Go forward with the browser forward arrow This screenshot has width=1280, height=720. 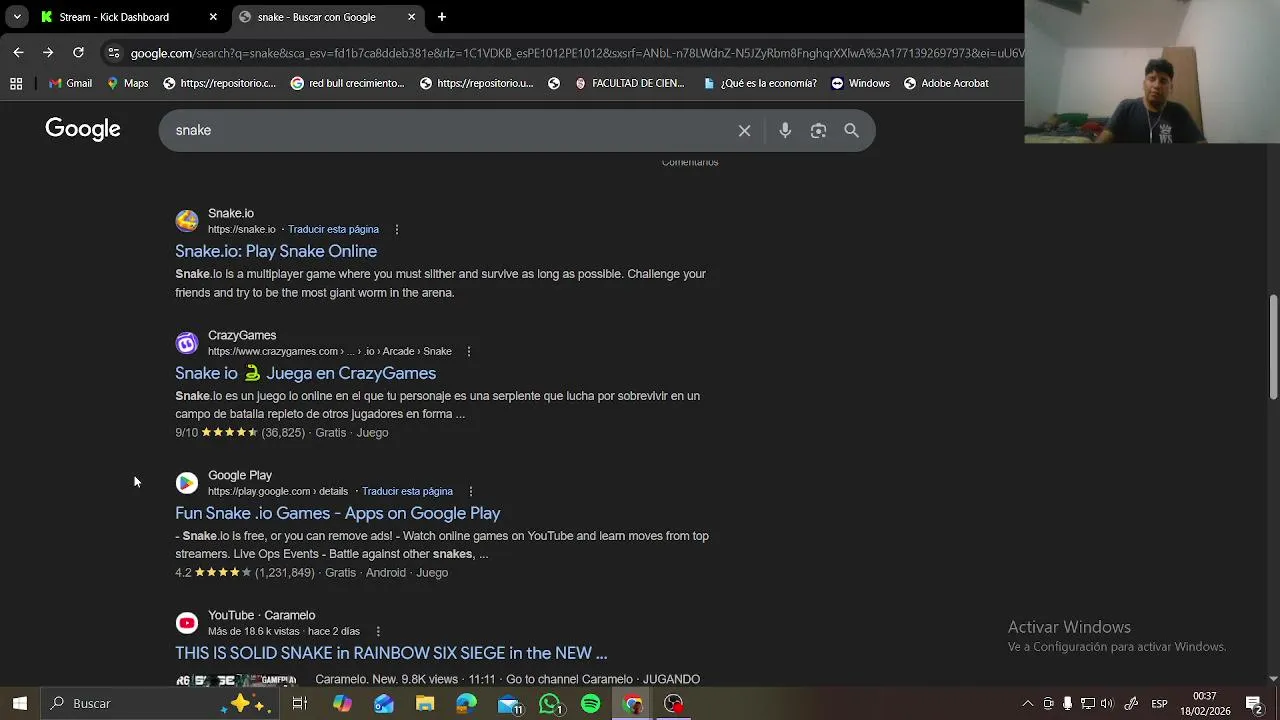pyautogui.click(x=48, y=52)
